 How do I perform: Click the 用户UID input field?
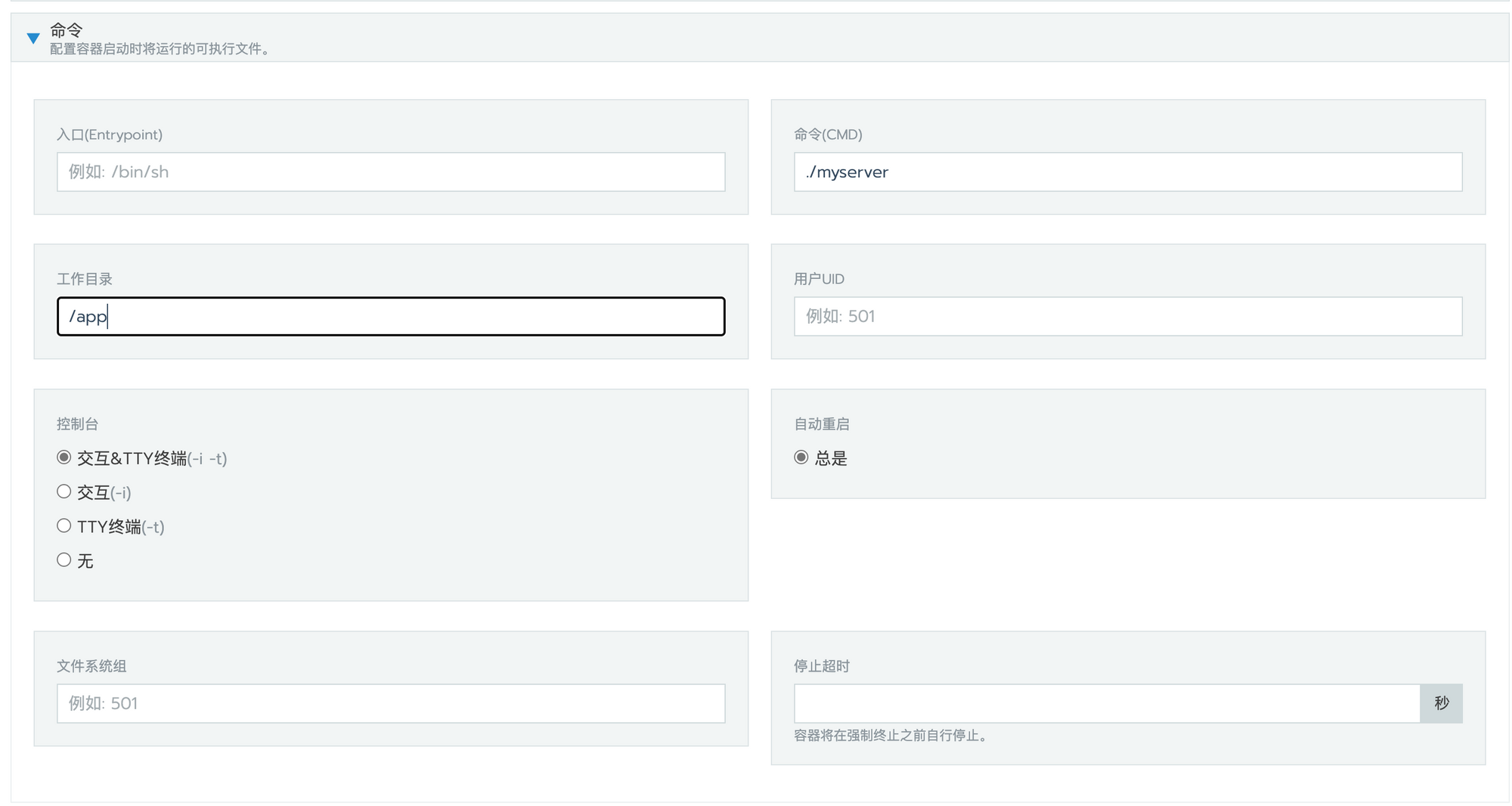point(1128,316)
